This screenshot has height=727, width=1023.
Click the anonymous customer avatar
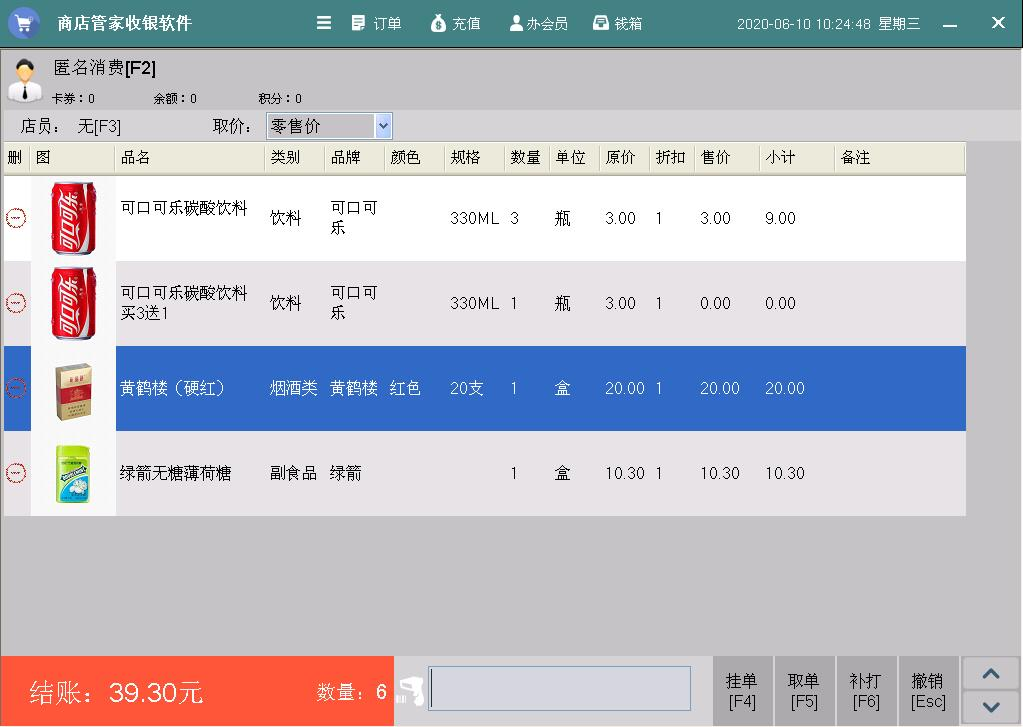pyautogui.click(x=24, y=79)
